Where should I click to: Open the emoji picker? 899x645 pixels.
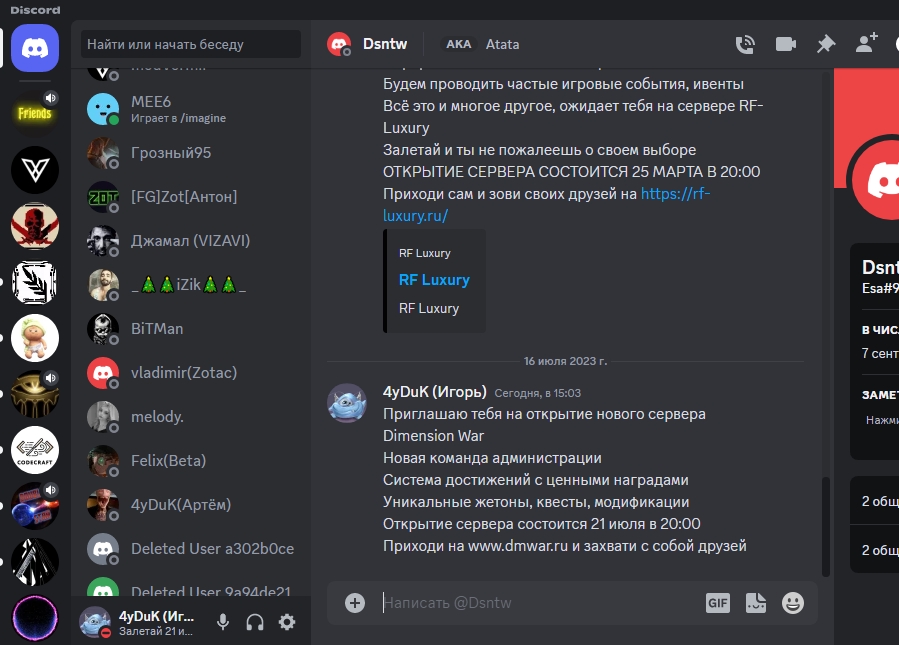tap(793, 603)
